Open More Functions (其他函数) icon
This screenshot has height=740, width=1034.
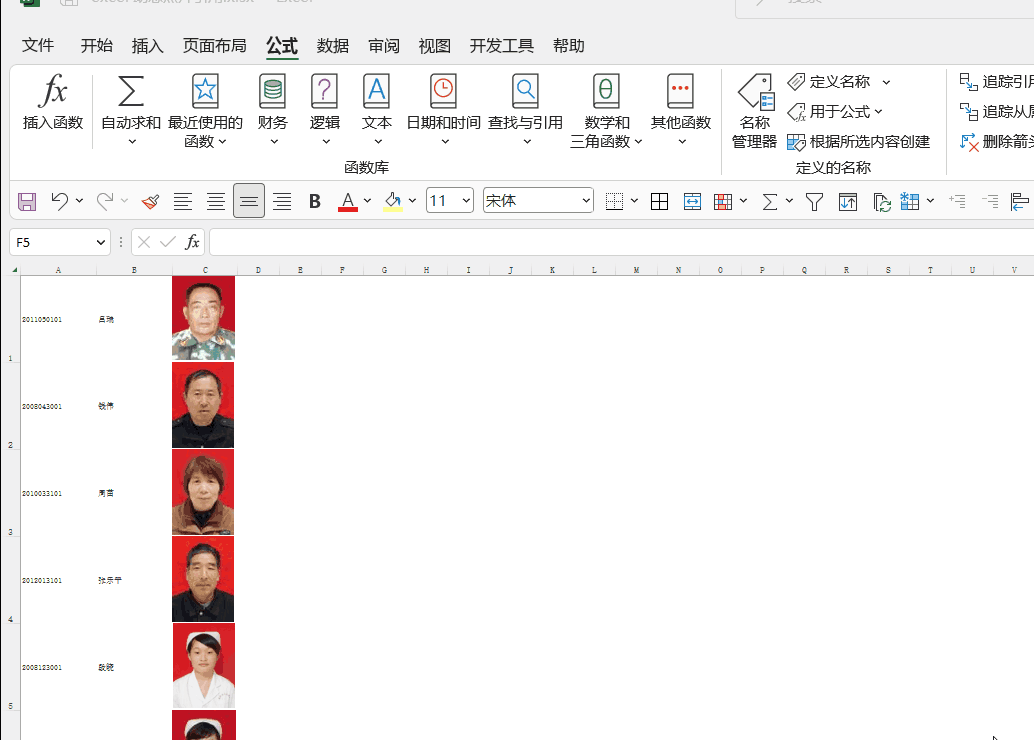(680, 90)
